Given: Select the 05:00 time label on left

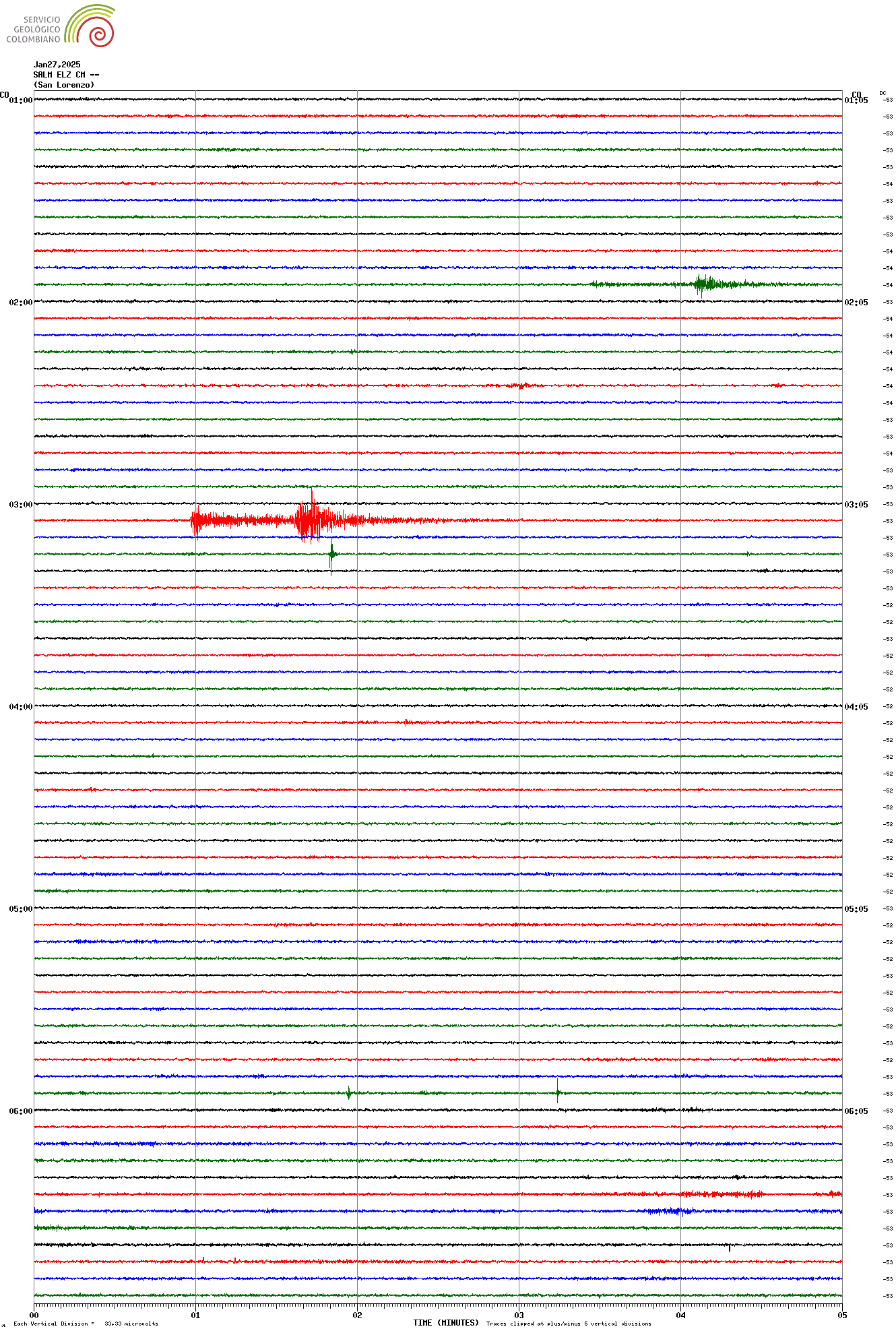Looking at the screenshot, I should click(x=20, y=909).
